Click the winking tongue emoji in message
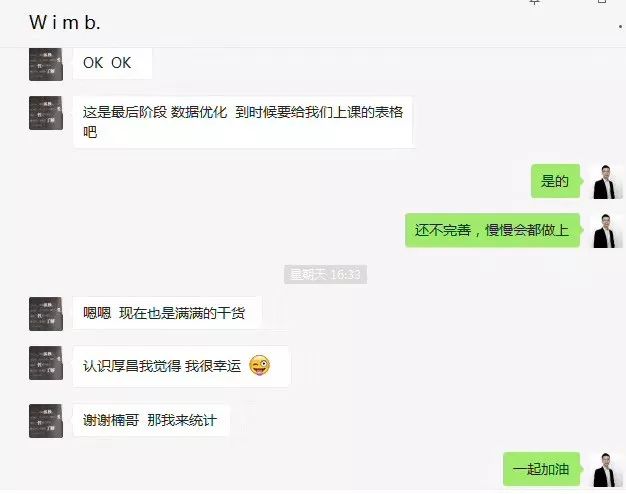Screen dimensions: 626x494 click(260, 365)
